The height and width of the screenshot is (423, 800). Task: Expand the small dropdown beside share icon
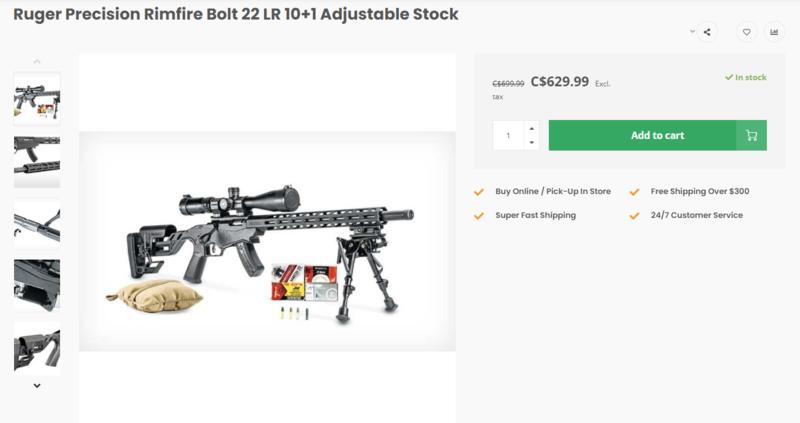[692, 32]
